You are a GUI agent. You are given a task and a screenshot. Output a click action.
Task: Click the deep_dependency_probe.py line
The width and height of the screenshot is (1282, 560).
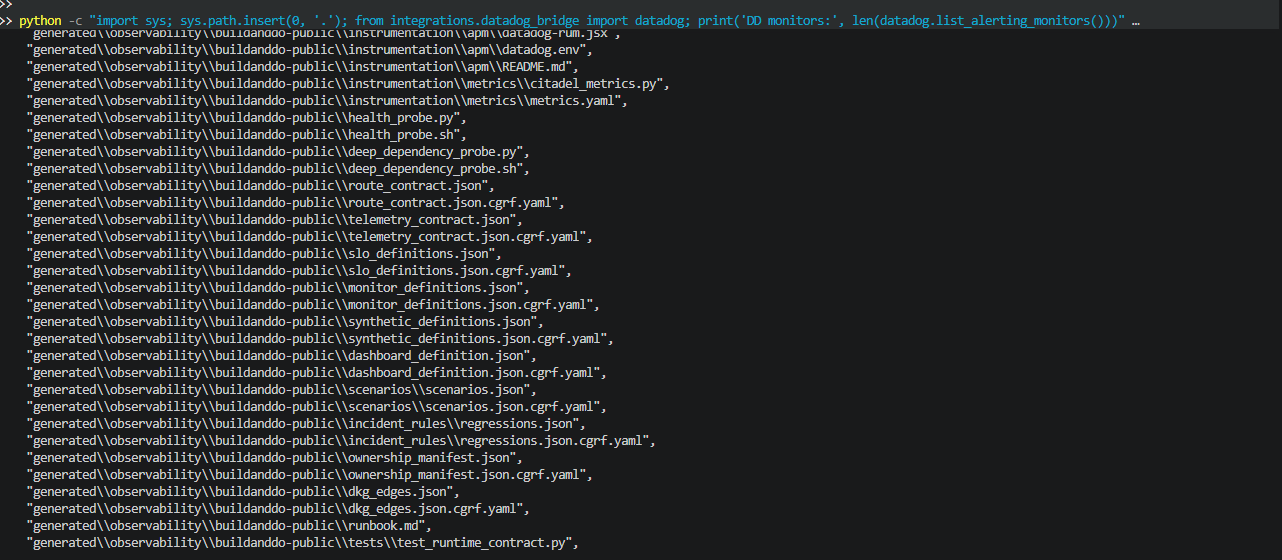[x=278, y=152]
